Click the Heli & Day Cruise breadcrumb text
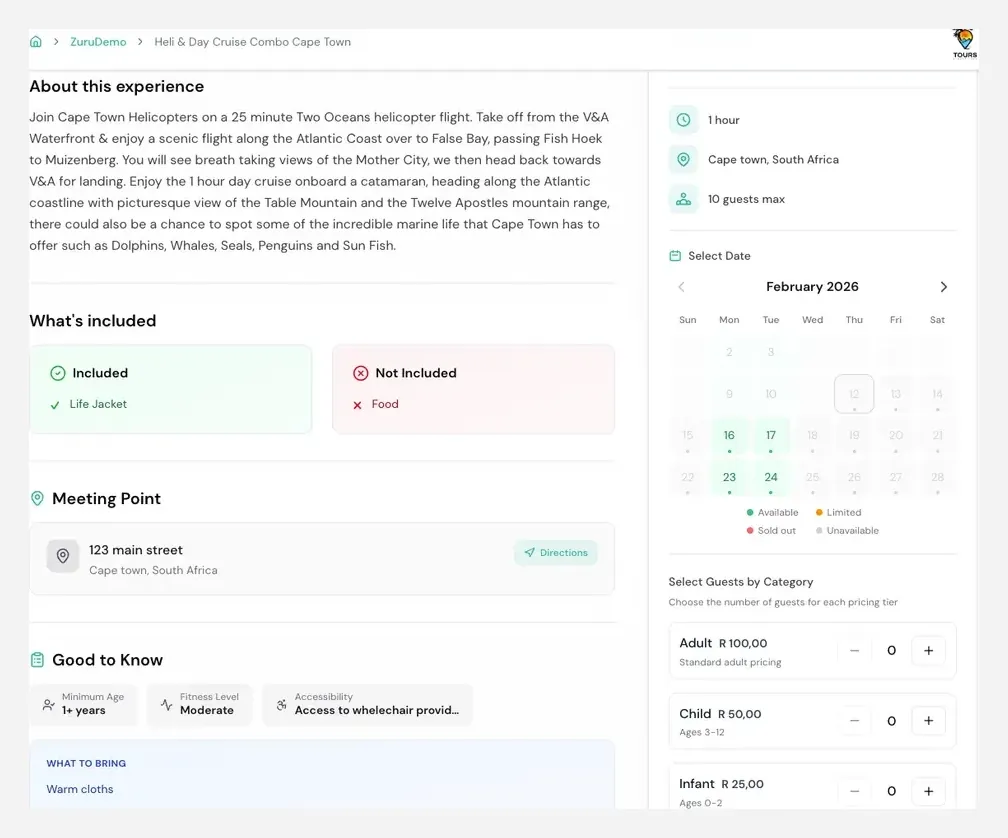Screen dimensions: 1008x838 pyautogui.click(x=253, y=42)
